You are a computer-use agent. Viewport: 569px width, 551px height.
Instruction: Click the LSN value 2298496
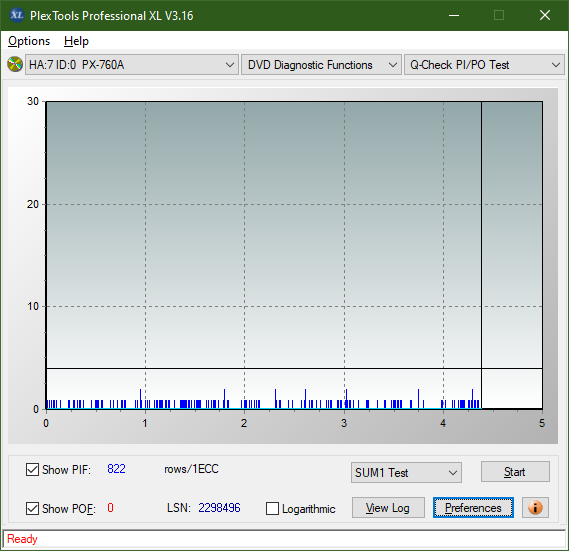[x=219, y=508]
